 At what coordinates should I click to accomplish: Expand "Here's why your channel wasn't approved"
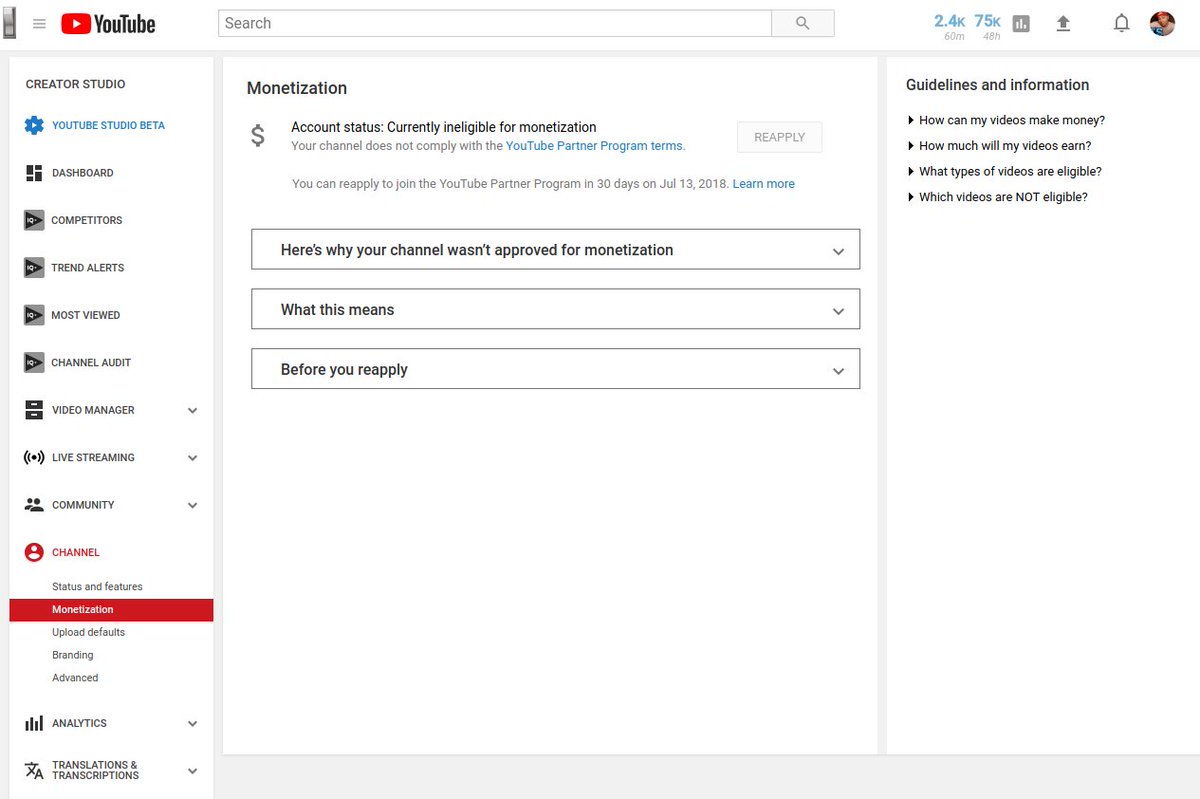555,250
